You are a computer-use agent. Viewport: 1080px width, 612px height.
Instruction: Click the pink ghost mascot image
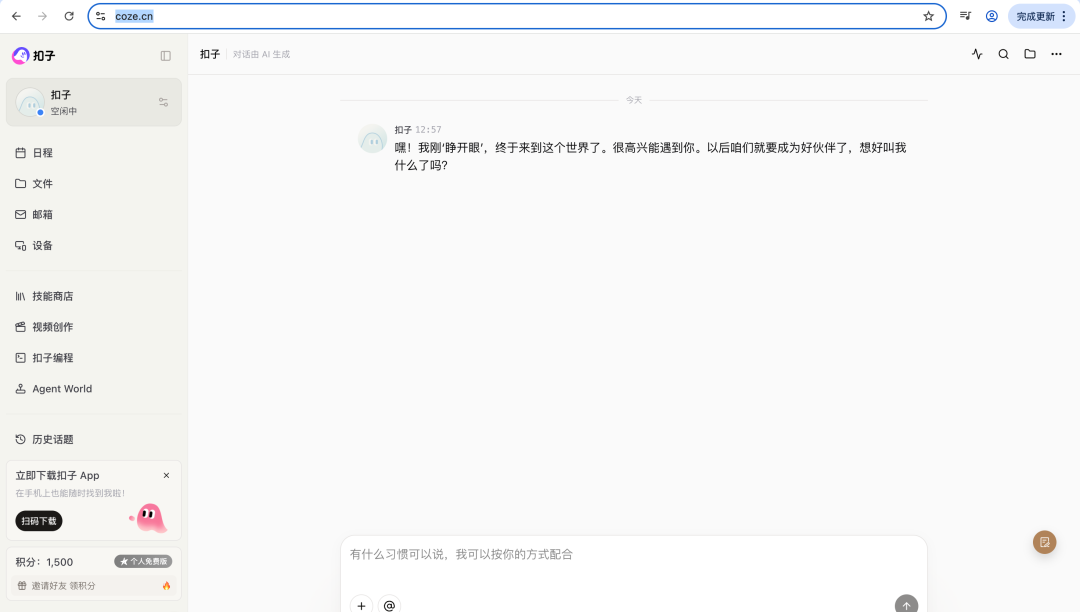[149, 518]
